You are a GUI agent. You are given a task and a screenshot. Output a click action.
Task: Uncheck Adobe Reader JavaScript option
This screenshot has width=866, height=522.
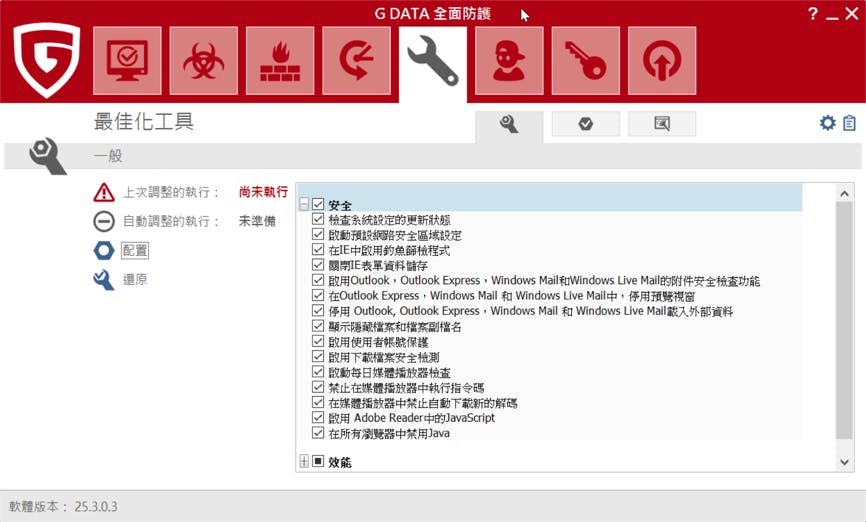[x=318, y=417]
